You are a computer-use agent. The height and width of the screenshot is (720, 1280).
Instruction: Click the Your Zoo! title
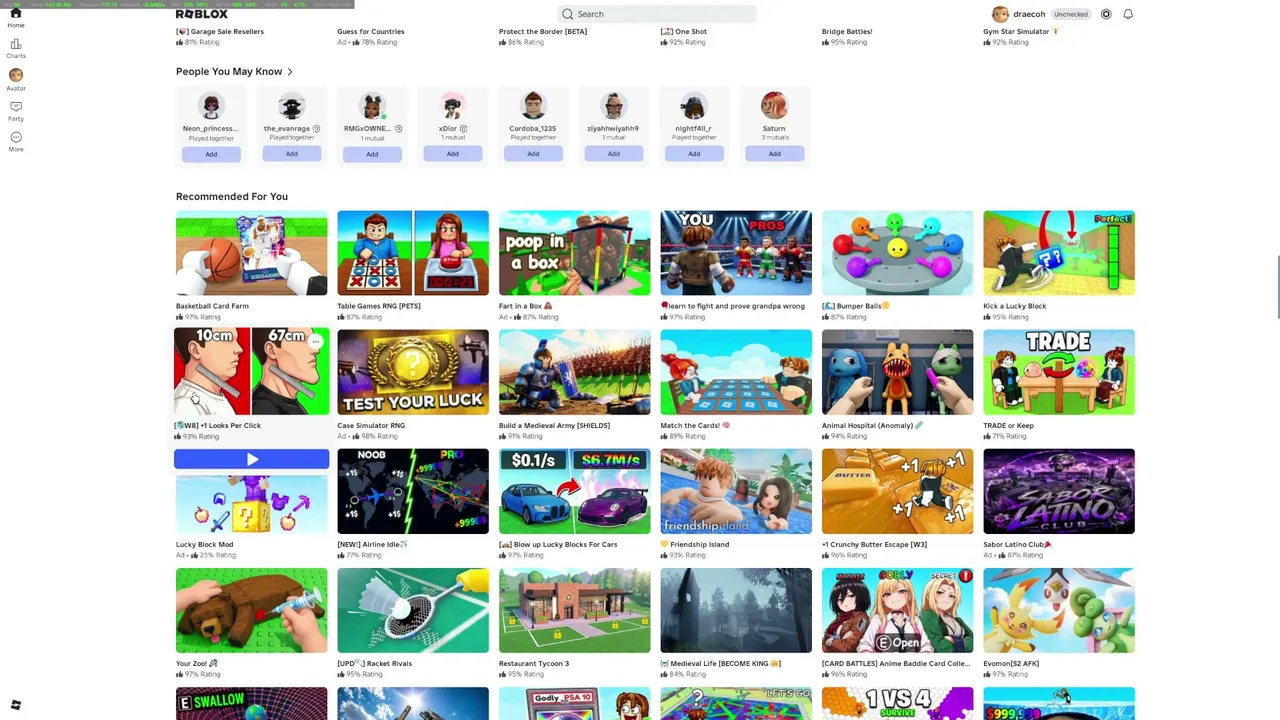click(x=197, y=664)
